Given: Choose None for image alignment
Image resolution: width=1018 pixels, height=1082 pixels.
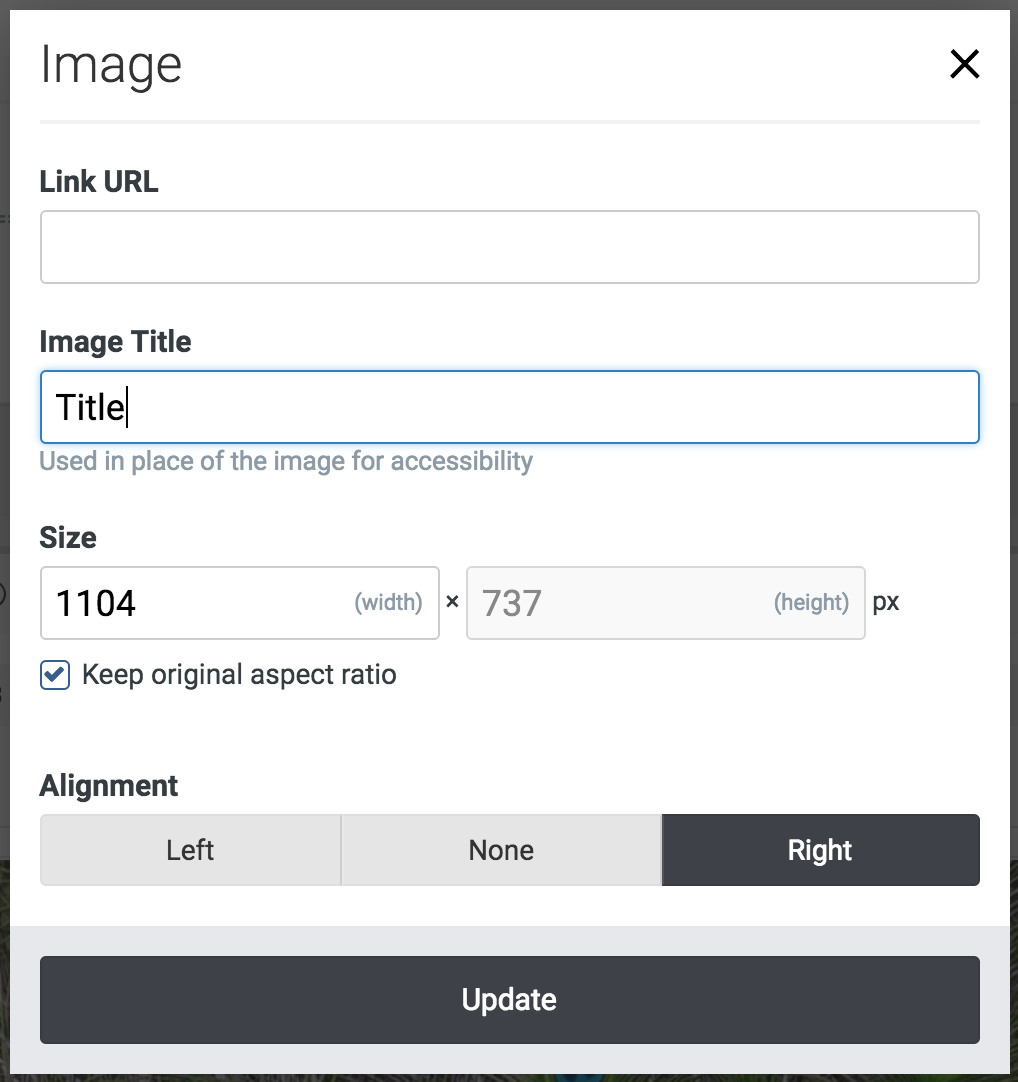Looking at the screenshot, I should coord(501,850).
